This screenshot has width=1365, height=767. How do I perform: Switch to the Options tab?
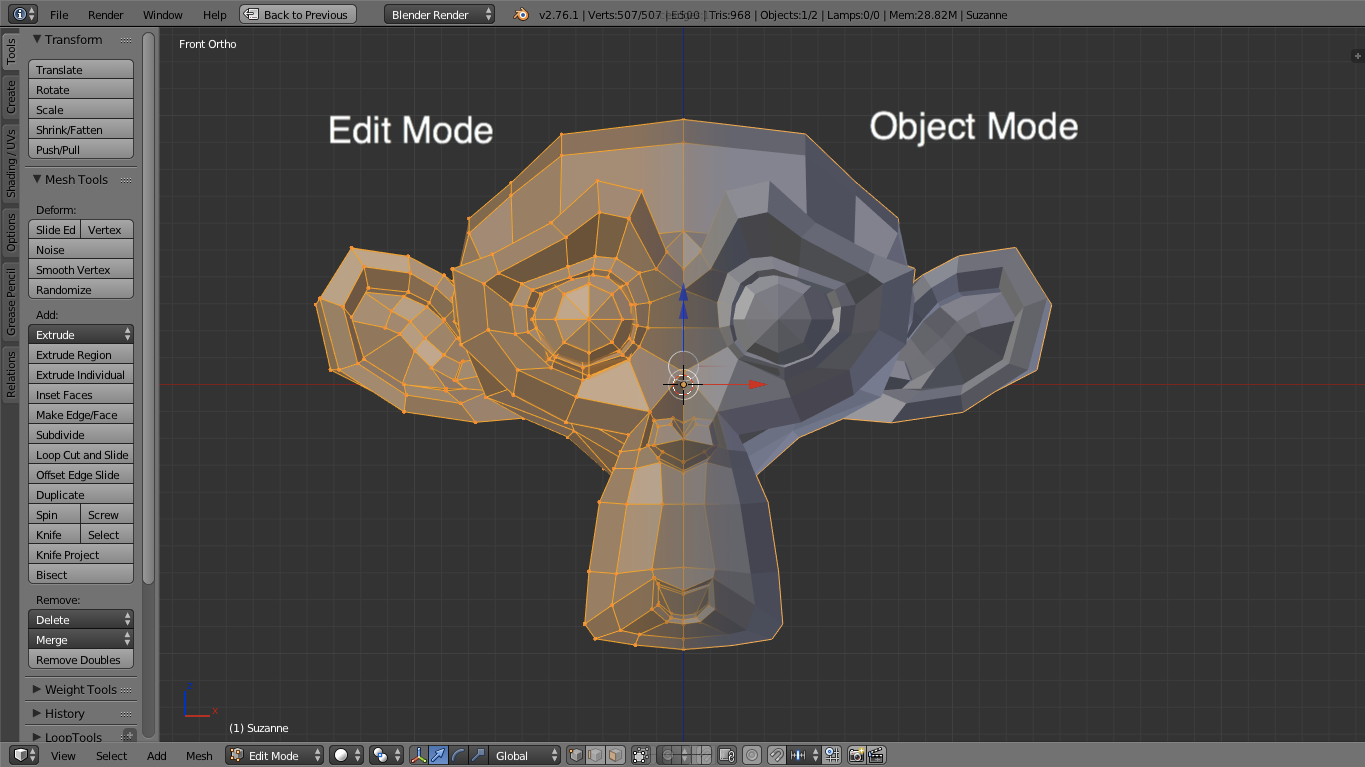(x=11, y=231)
